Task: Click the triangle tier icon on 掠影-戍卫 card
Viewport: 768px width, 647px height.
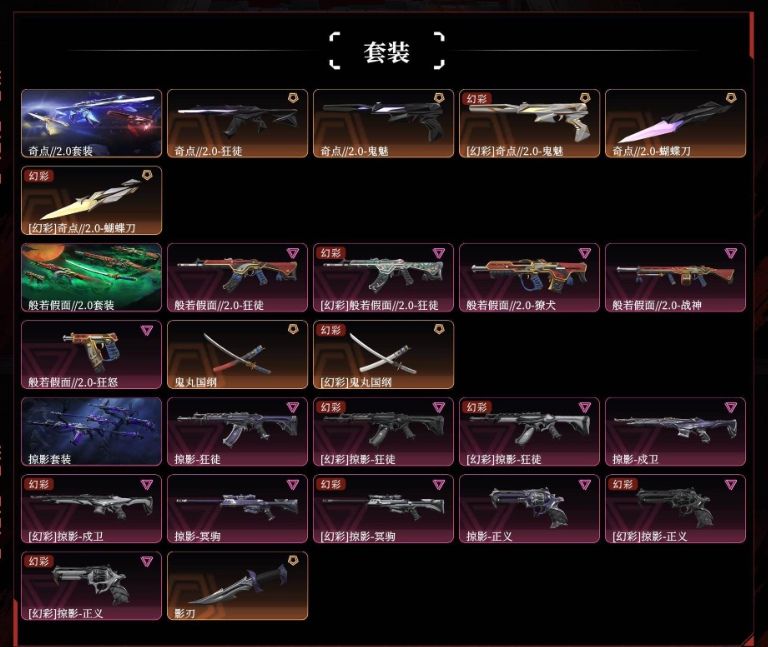Action: 731,407
